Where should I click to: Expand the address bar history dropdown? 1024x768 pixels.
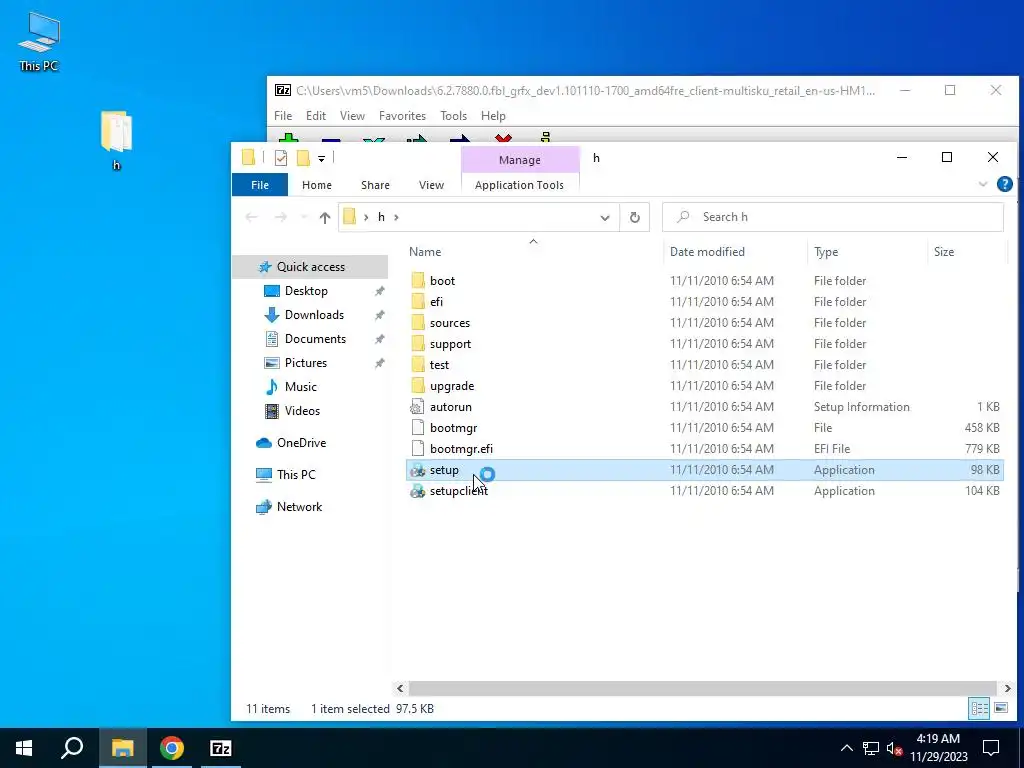(x=605, y=217)
